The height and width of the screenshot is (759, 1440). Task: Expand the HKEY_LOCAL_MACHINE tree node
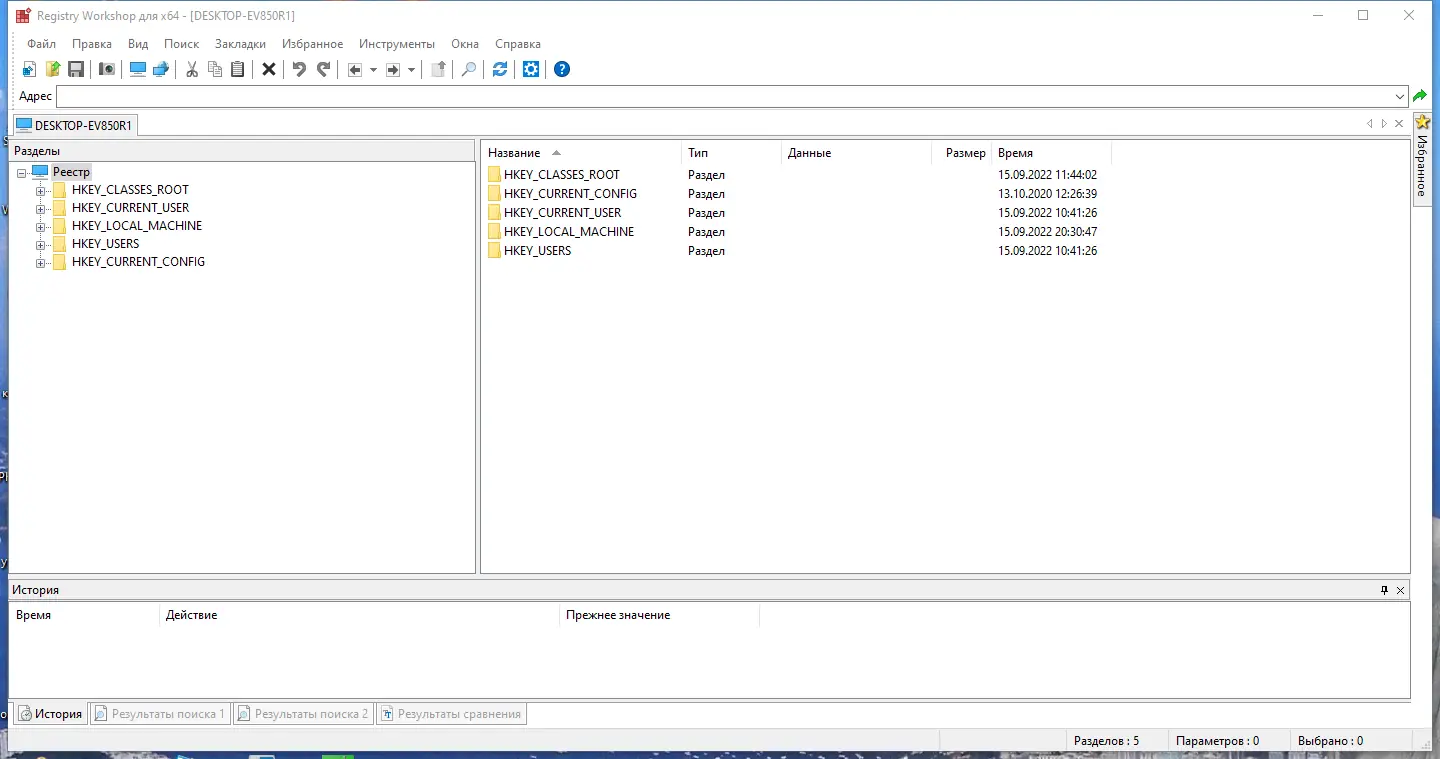pyautogui.click(x=39, y=226)
